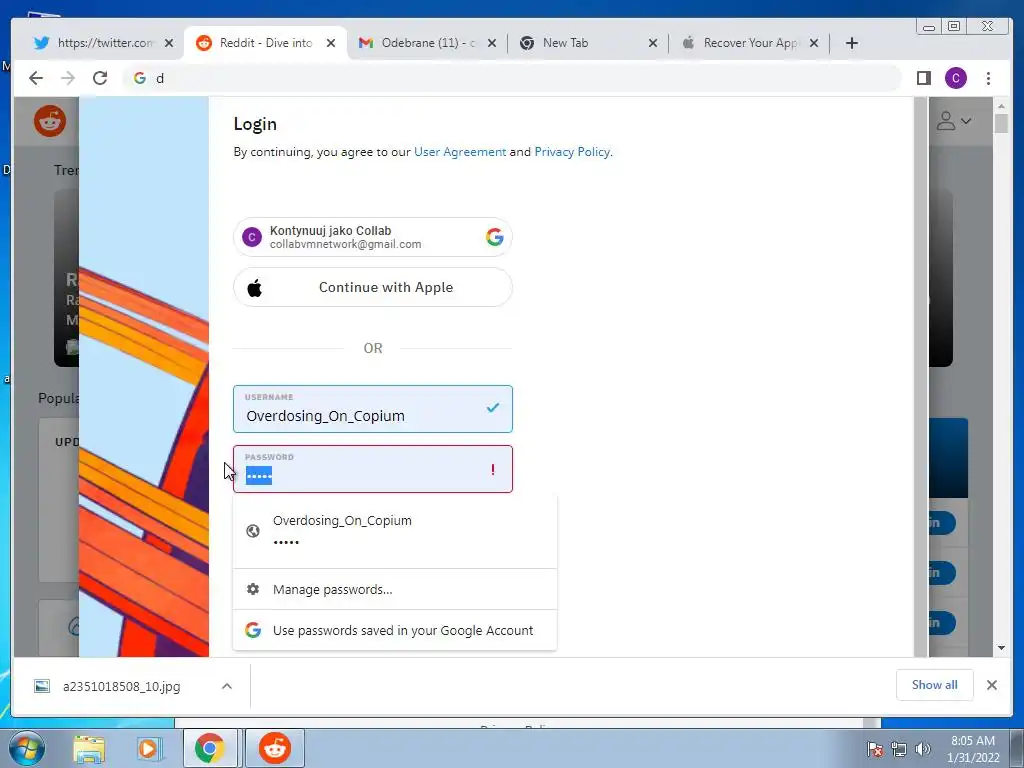Open the Privacy Policy link
Viewport: 1024px width, 768px height.
click(572, 152)
